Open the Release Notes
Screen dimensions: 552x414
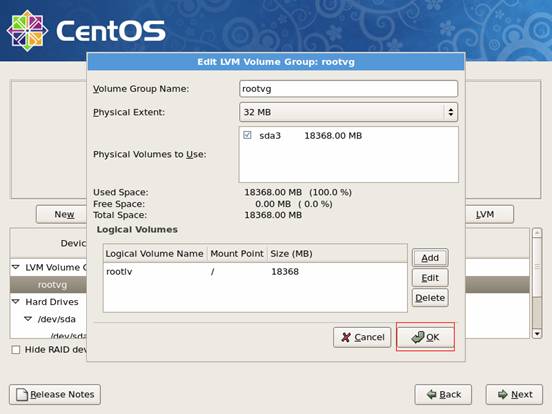tap(55, 395)
